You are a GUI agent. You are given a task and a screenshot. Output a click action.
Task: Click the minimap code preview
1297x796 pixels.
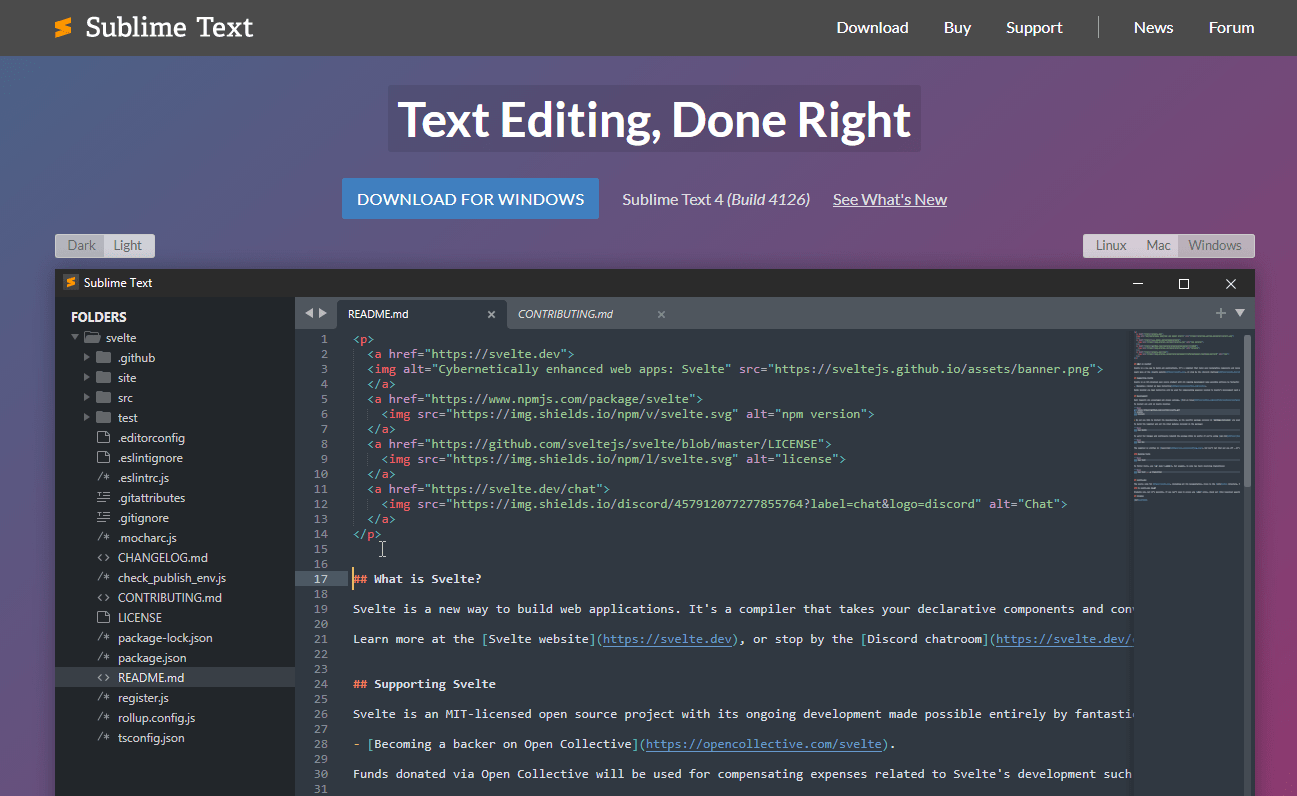1186,420
